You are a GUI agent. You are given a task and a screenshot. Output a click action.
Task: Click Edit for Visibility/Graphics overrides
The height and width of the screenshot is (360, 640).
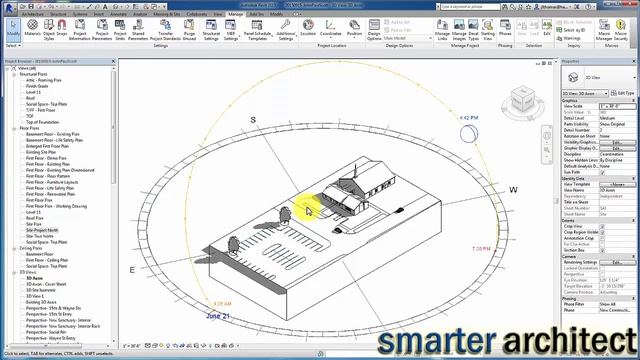pos(617,142)
